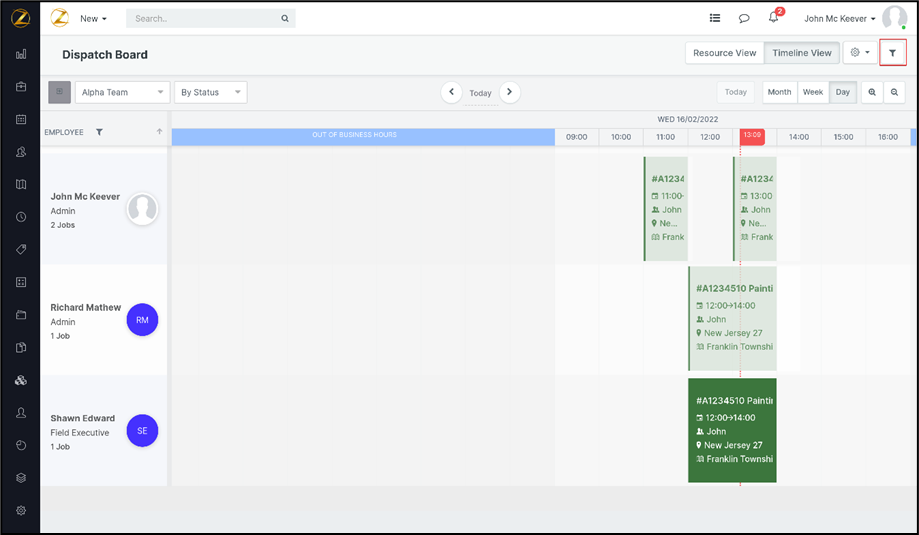The image size is (919, 535).
Task: Open the briefcase jobs icon in sidebar
Action: [x=21, y=87]
